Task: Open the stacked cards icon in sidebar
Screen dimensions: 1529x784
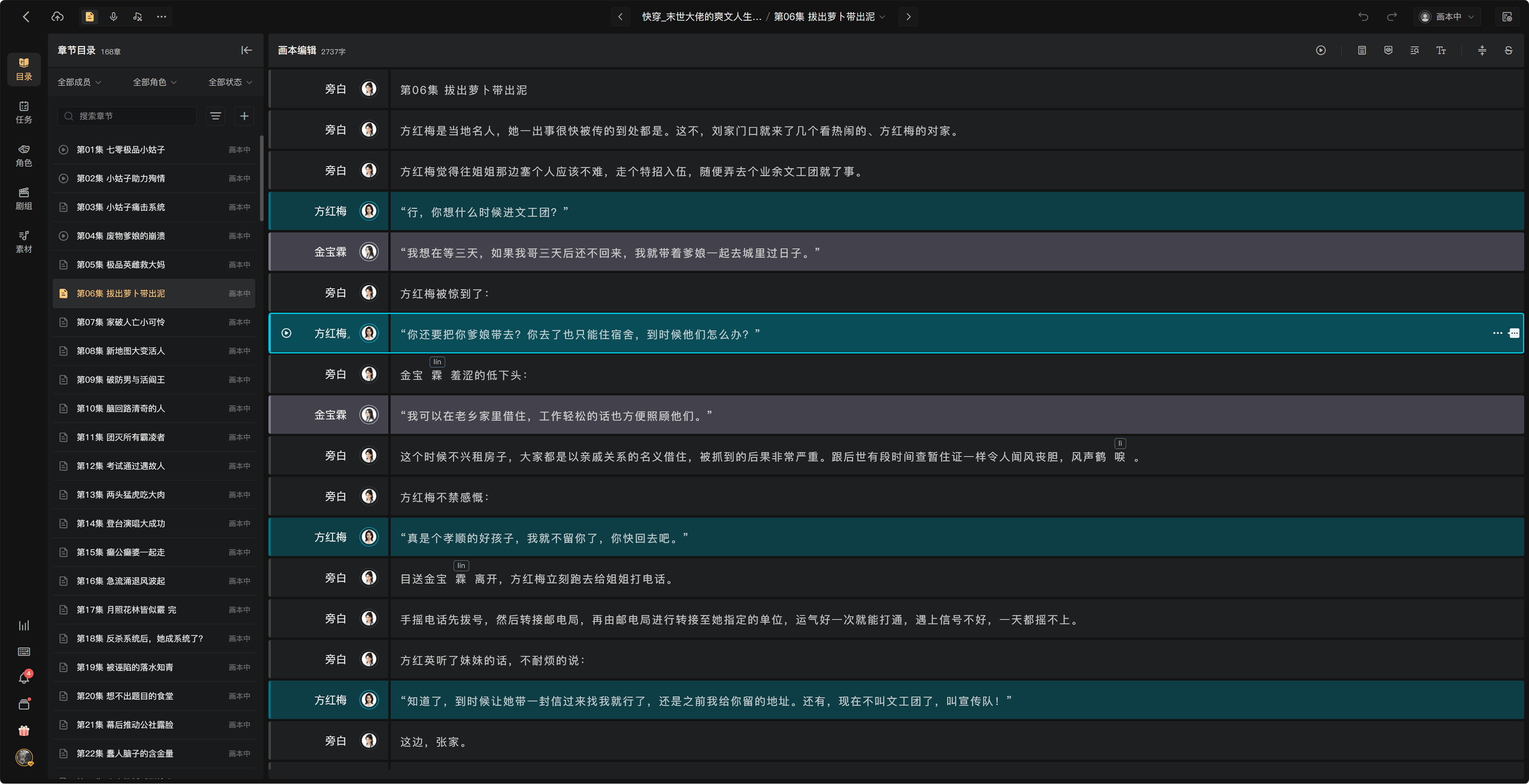Action: [24, 704]
